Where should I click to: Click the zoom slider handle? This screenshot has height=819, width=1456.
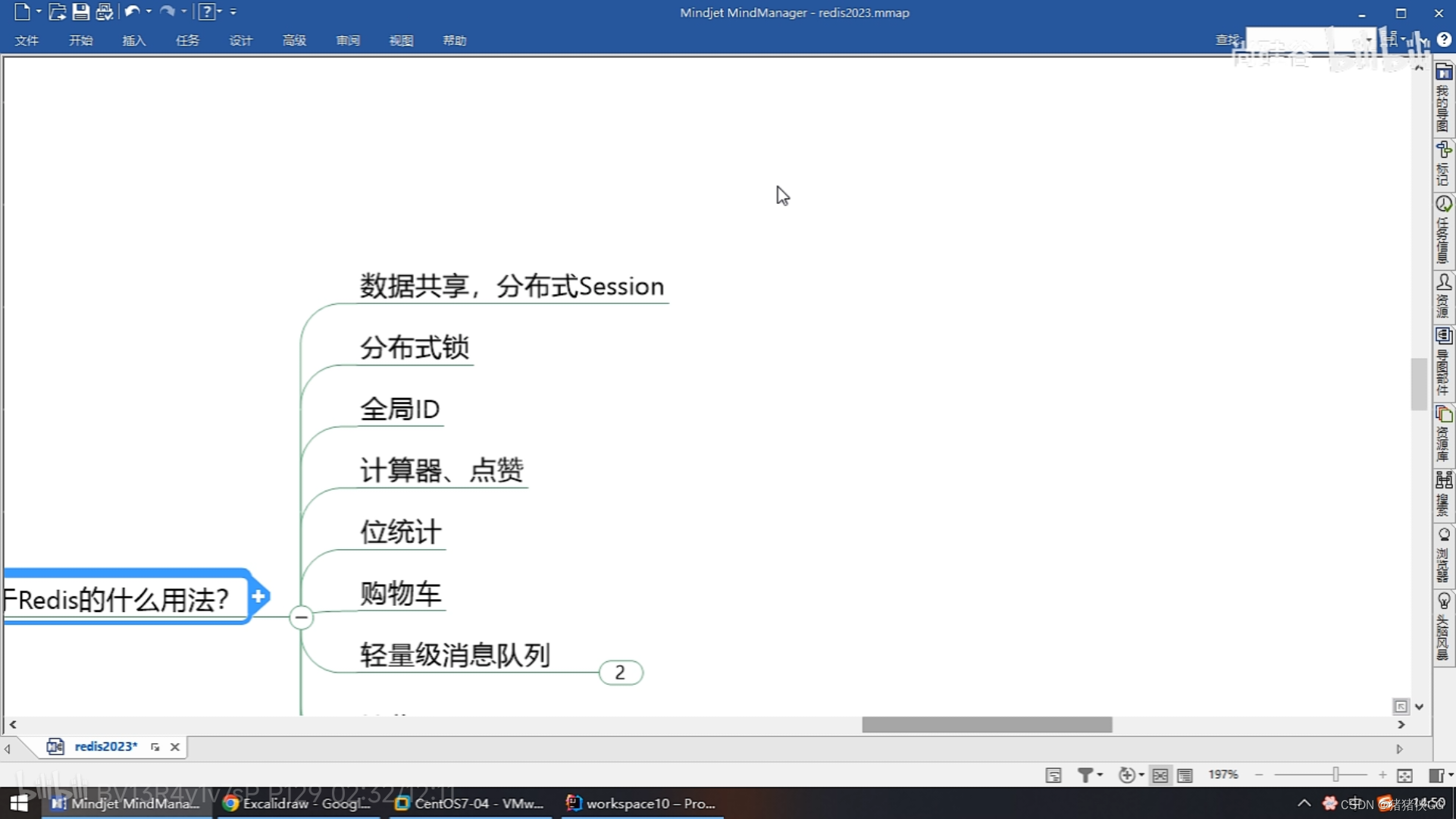pos(1335,774)
